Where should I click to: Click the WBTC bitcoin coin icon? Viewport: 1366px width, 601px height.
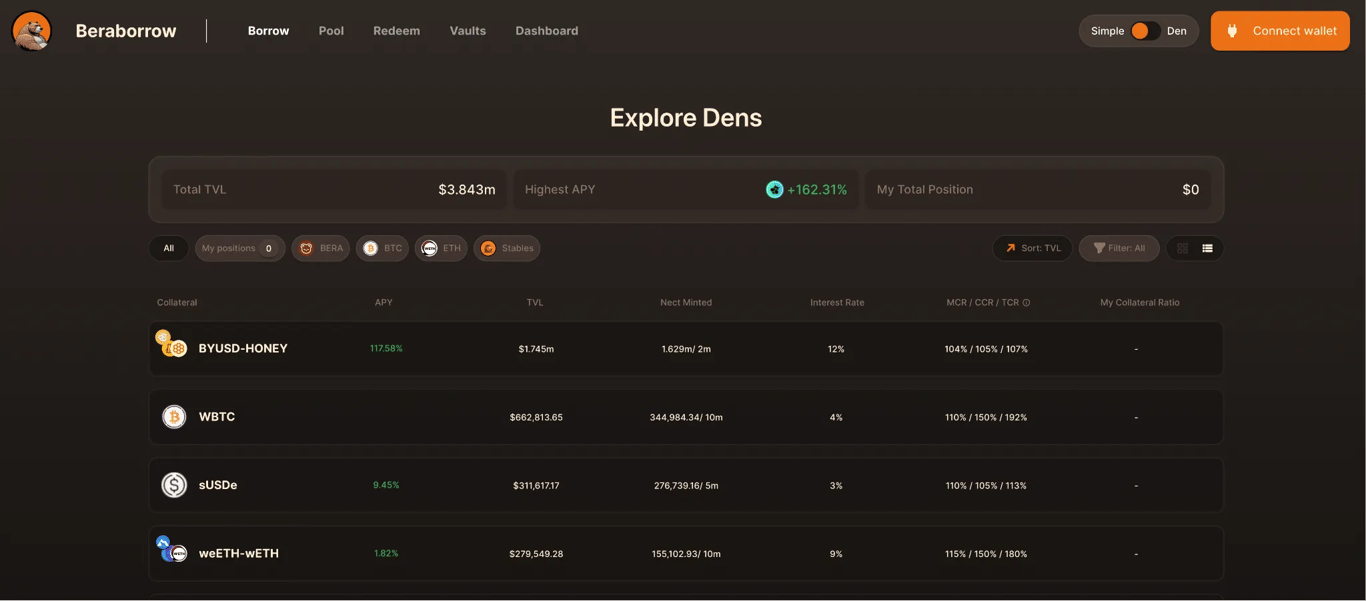(x=174, y=417)
